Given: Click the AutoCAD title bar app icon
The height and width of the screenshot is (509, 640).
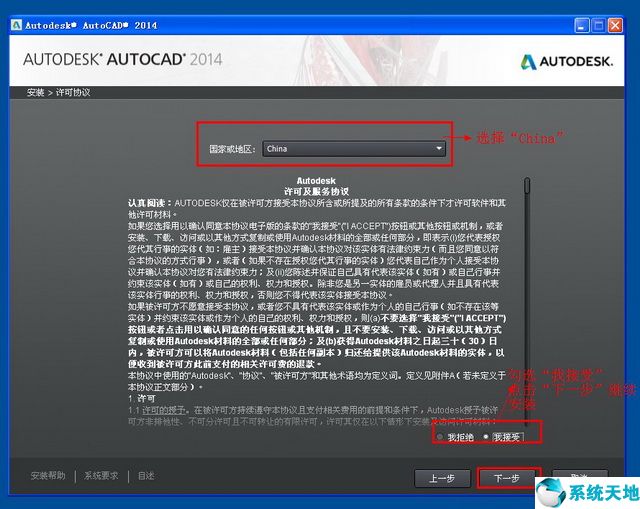Looking at the screenshot, I should pos(16,25).
